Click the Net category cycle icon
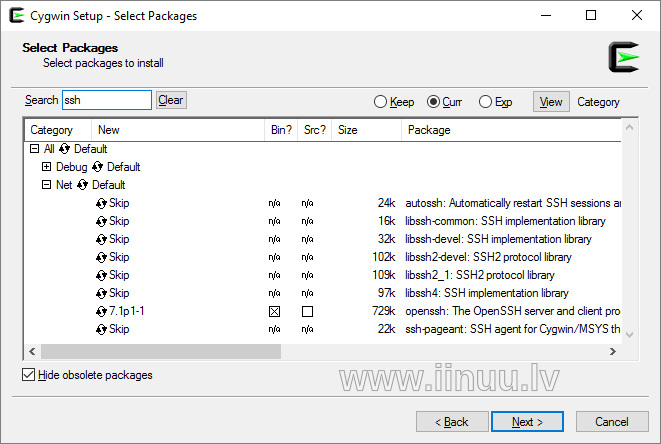This screenshot has height=444, width=661. point(83,185)
